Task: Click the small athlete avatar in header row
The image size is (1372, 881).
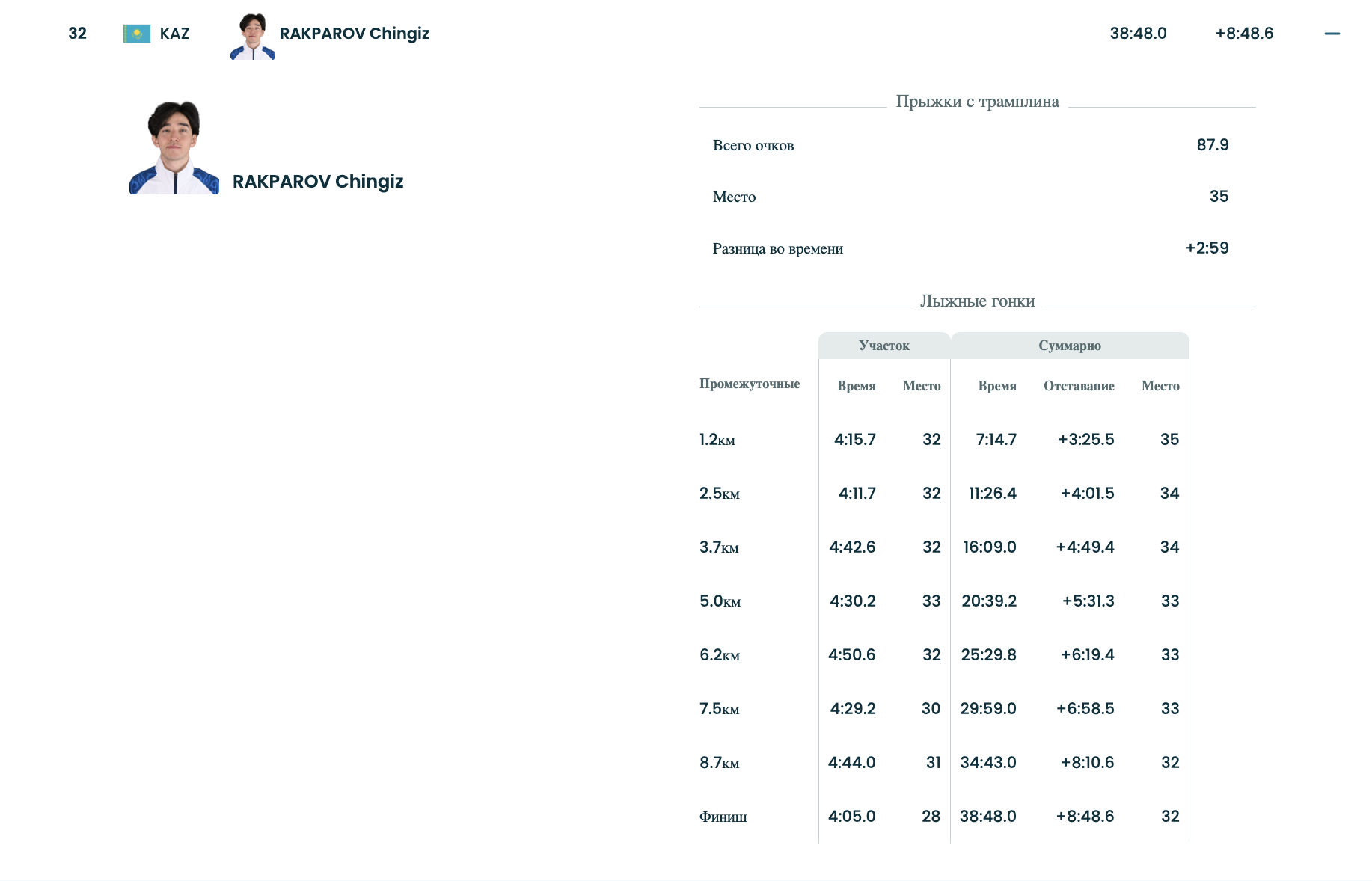Action: (253, 36)
